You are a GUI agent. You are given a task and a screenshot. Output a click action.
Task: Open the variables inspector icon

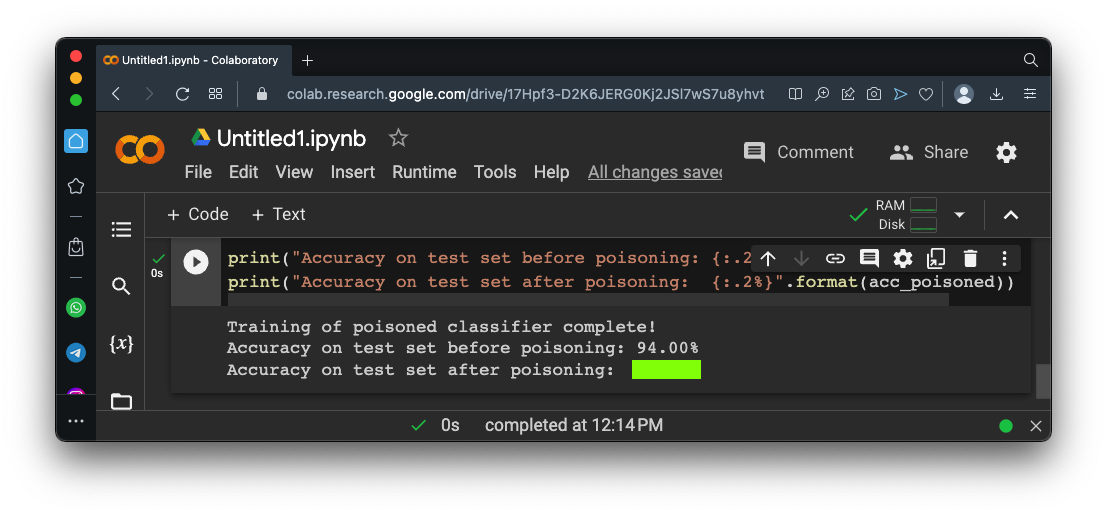(x=121, y=344)
